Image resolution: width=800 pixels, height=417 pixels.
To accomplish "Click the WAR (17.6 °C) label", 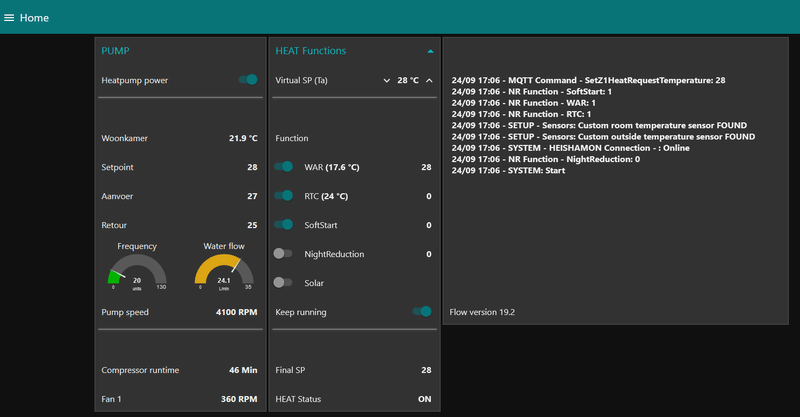I will coord(332,167).
